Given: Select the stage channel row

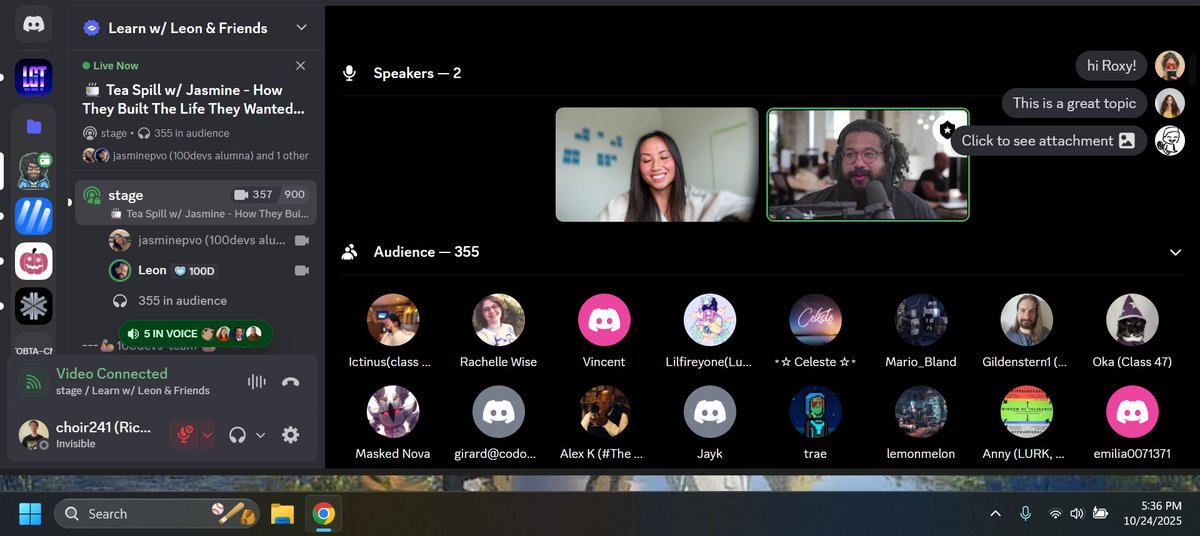Looking at the screenshot, I should 196,203.
